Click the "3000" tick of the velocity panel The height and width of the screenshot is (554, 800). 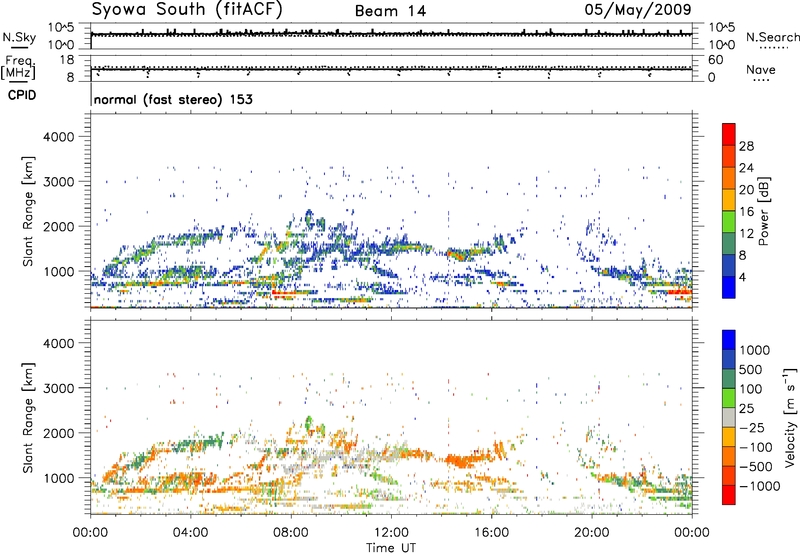point(59,388)
